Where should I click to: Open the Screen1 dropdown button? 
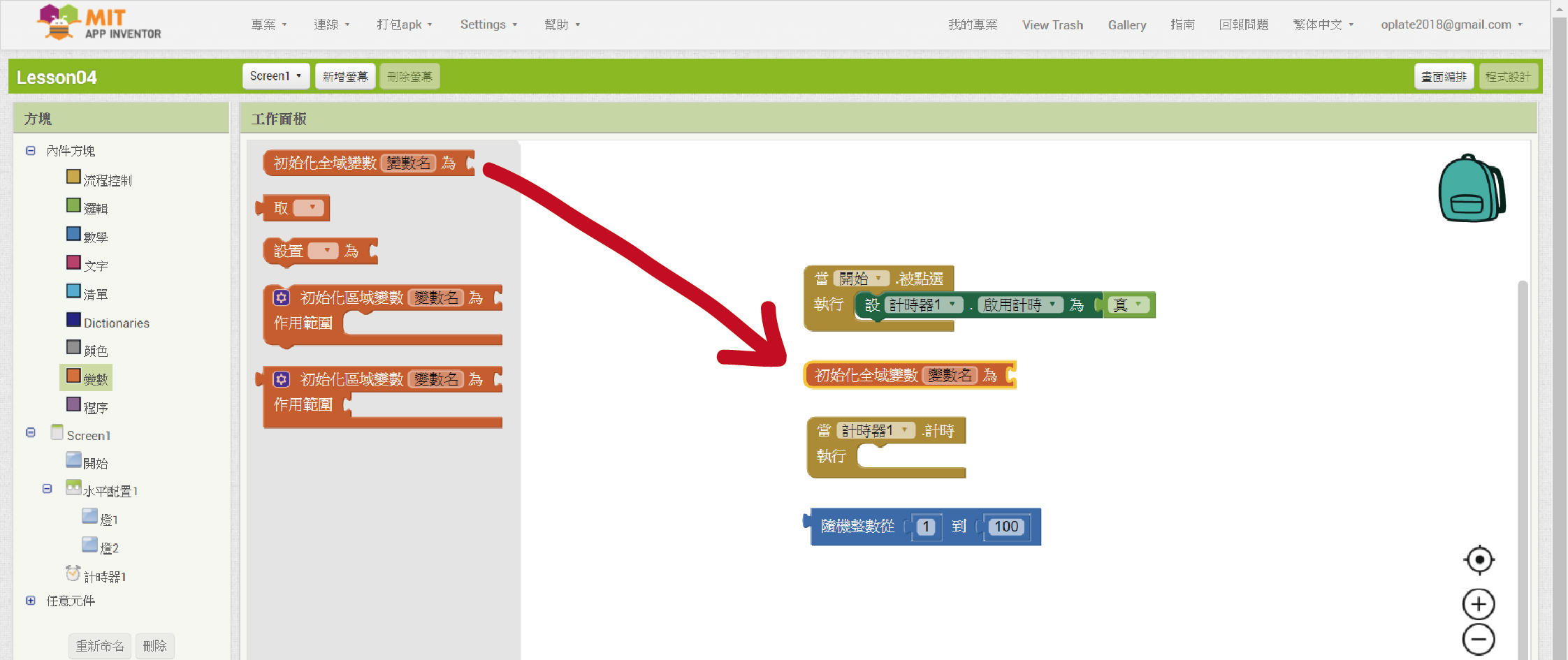275,76
